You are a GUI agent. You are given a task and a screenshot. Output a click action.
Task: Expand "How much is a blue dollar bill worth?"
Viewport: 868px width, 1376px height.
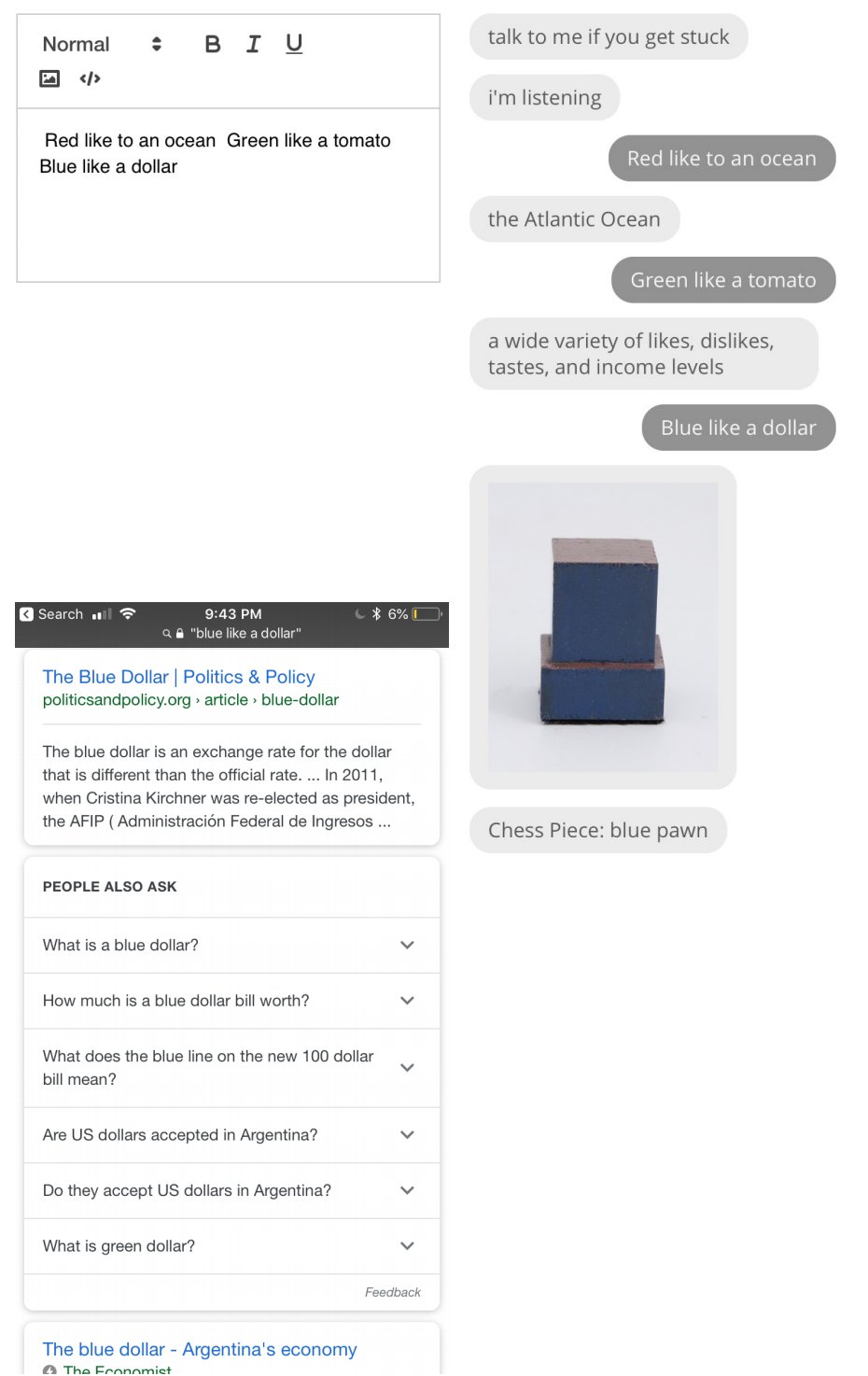[231, 1001]
